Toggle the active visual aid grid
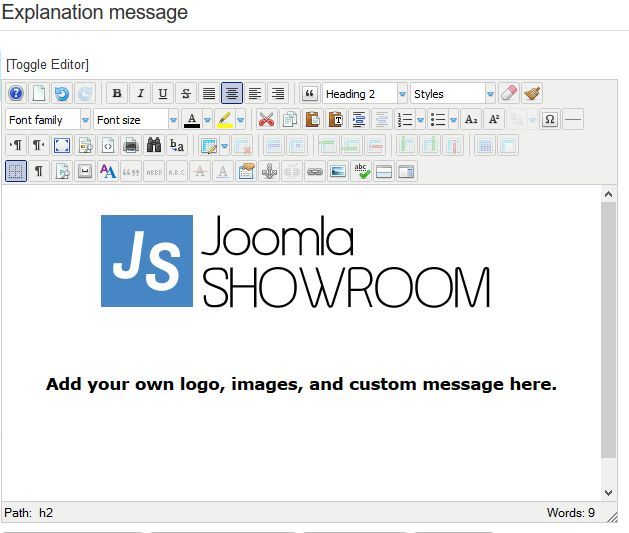The image size is (629, 533). click(x=16, y=171)
